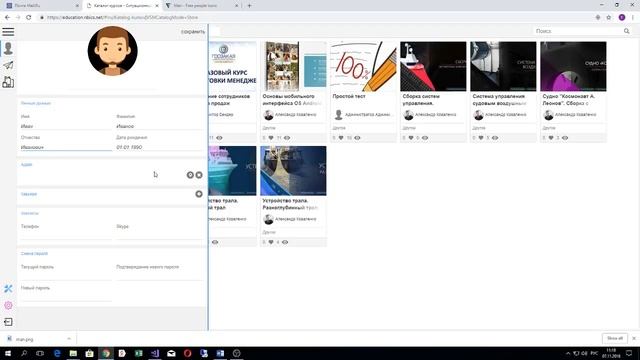Like the Система управления судовым course

[481, 138]
